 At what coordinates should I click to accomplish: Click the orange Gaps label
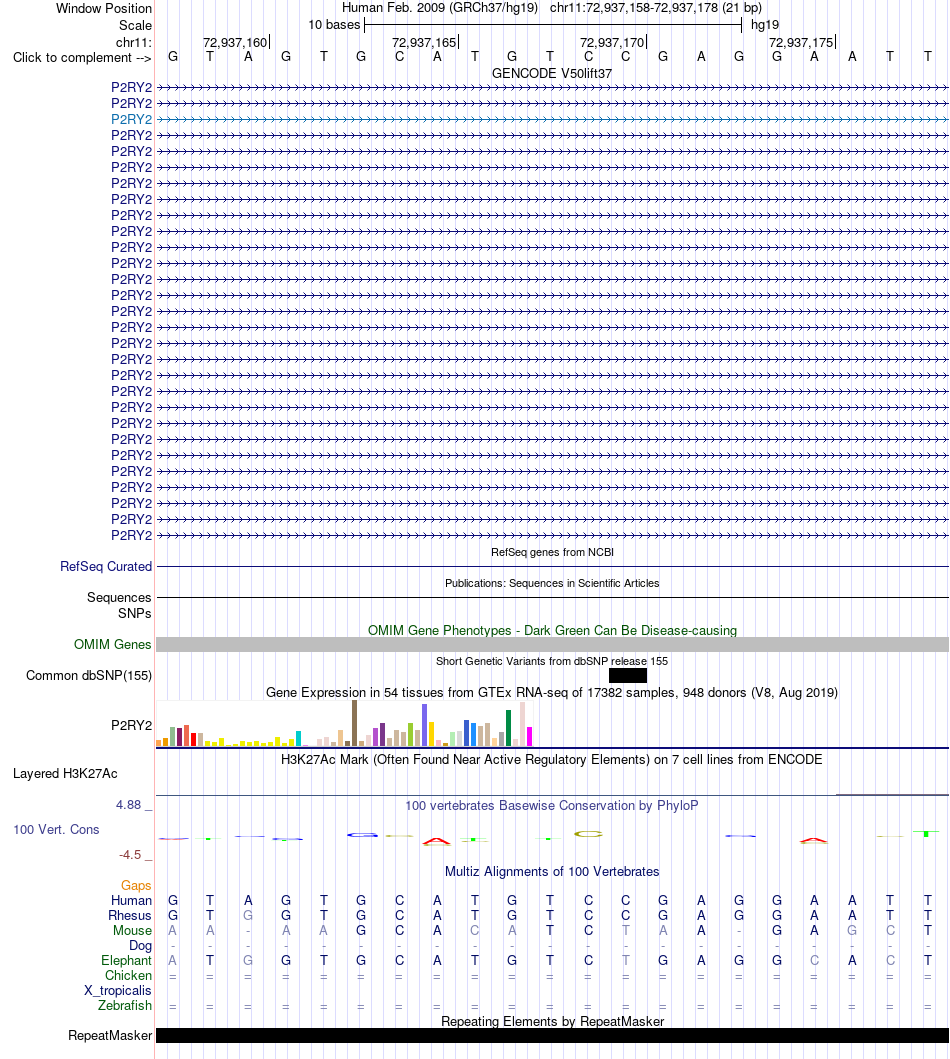click(x=136, y=885)
